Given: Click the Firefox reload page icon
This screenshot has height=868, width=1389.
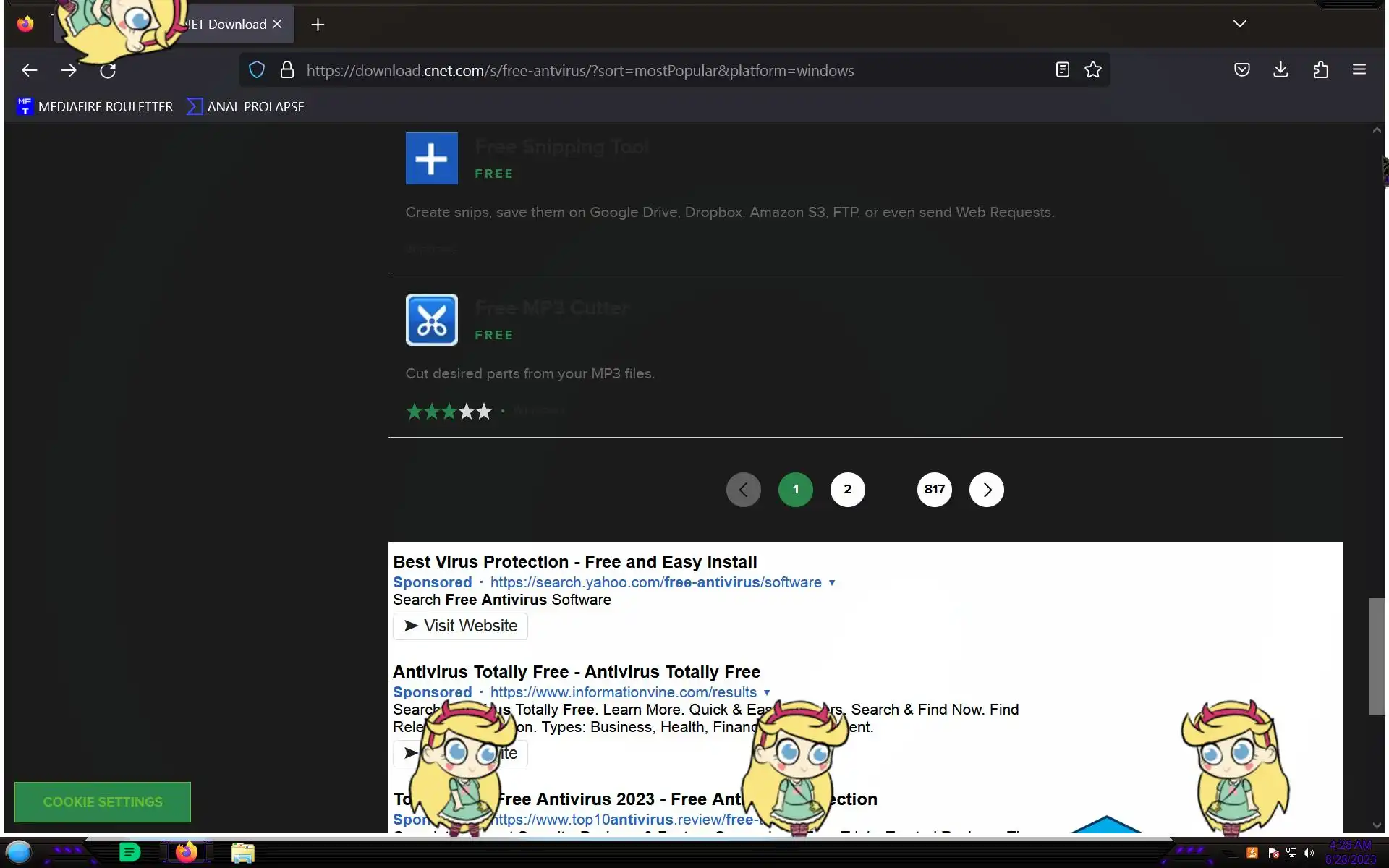Looking at the screenshot, I should click(x=108, y=70).
